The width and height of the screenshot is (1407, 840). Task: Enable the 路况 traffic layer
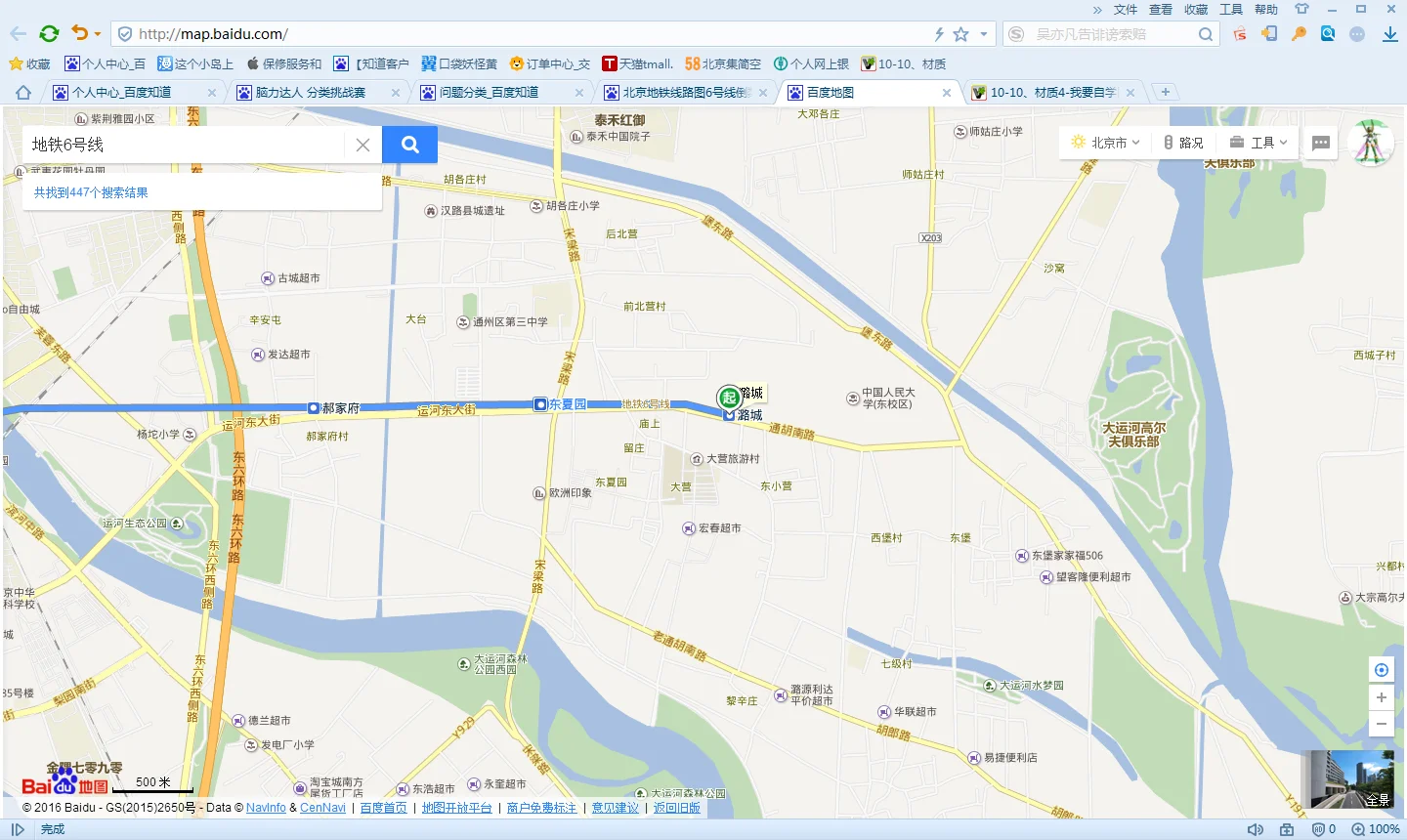[1183, 143]
